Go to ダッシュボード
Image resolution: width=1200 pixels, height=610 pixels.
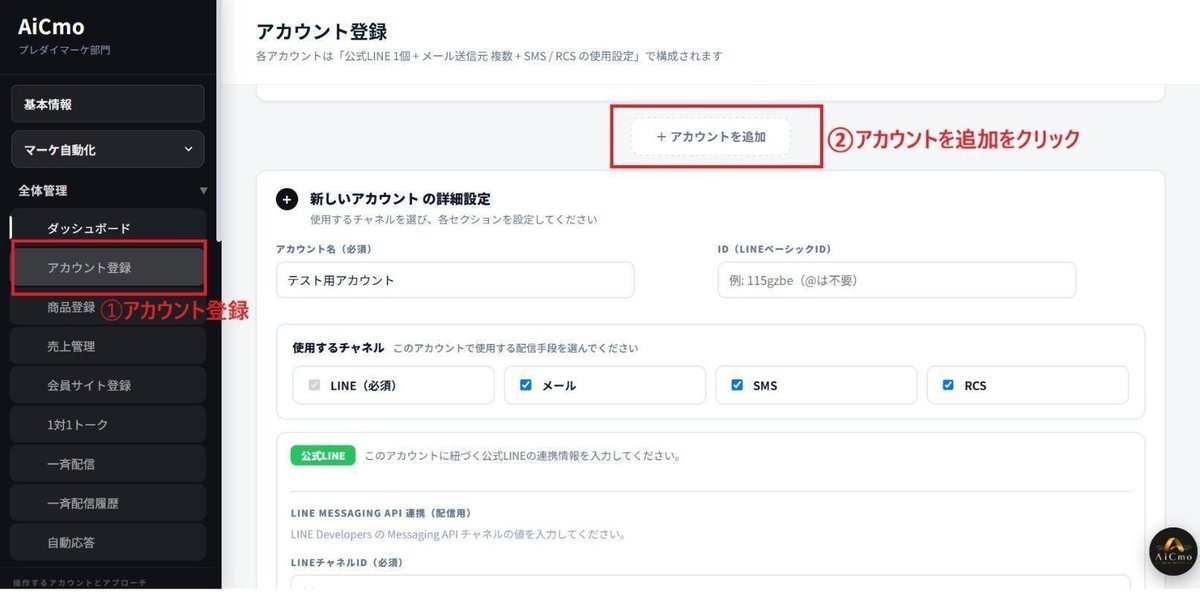pyautogui.click(x=108, y=228)
